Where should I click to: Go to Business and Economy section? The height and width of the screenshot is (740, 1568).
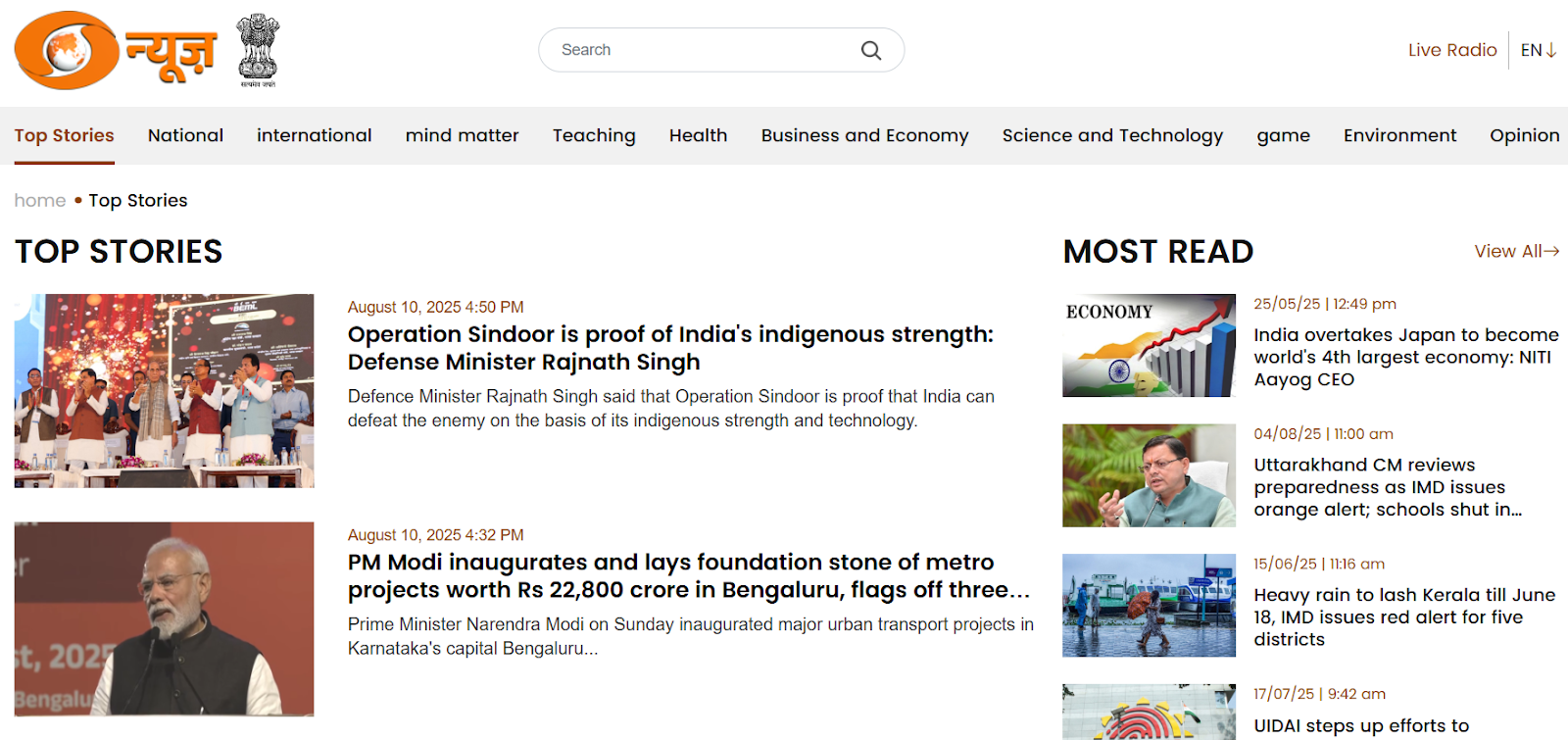pyautogui.click(x=864, y=135)
